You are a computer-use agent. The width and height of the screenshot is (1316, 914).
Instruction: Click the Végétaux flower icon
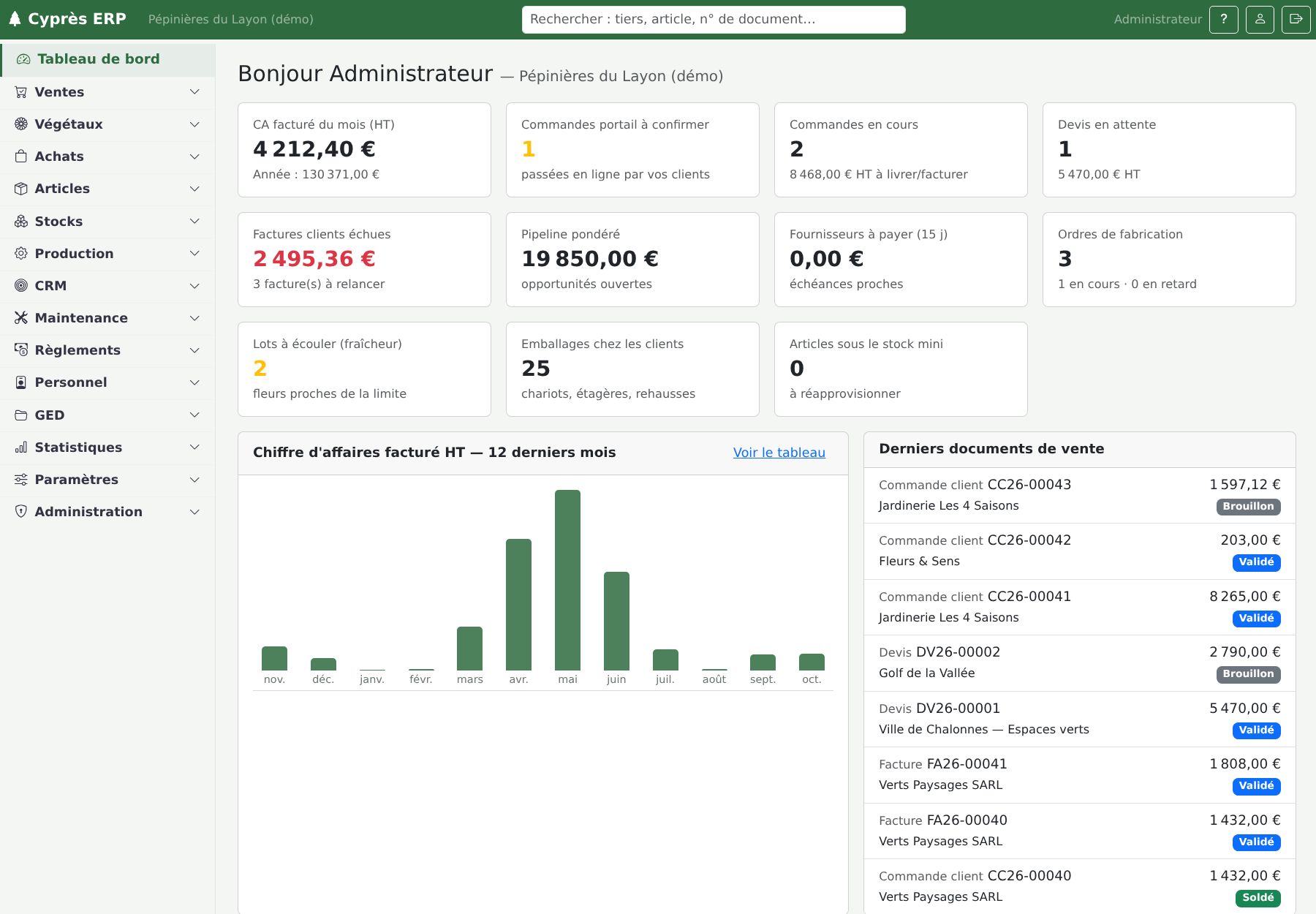pyautogui.click(x=21, y=124)
